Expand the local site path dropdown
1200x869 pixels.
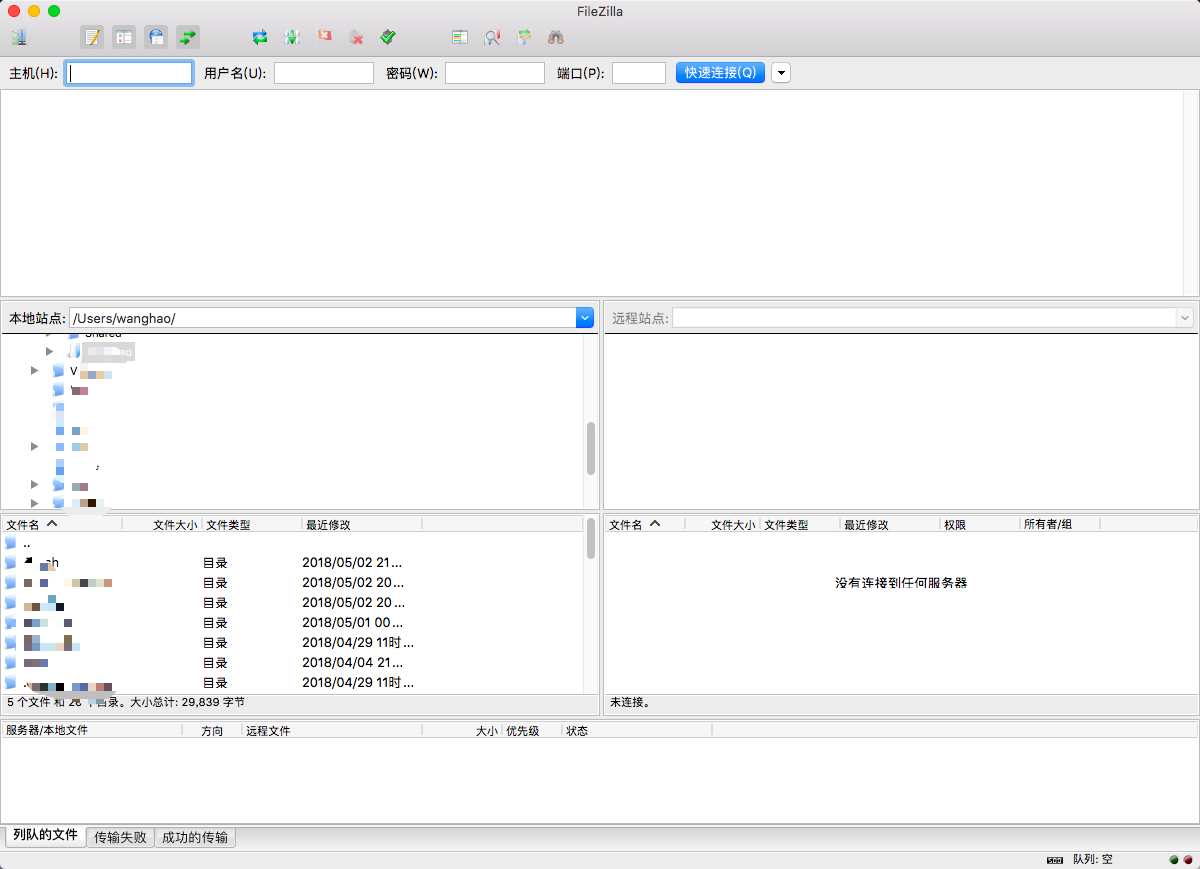coord(585,318)
